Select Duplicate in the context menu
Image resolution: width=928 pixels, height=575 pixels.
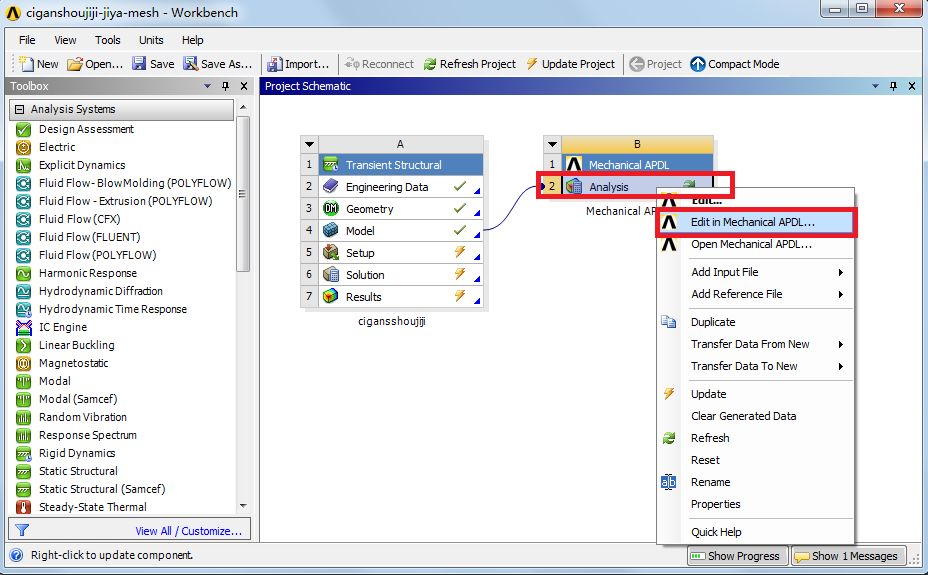[x=756, y=322]
